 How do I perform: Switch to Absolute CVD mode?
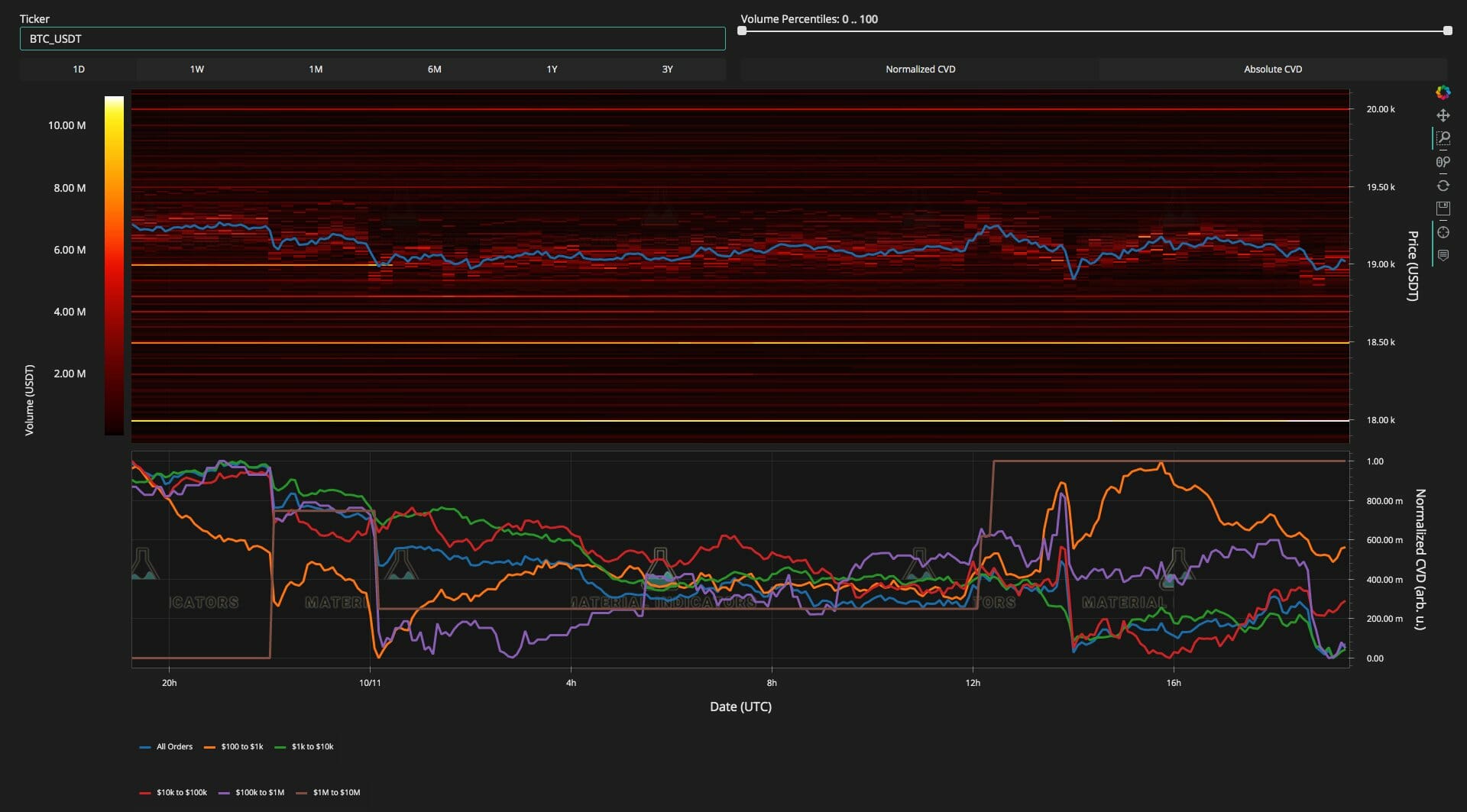1273,70
